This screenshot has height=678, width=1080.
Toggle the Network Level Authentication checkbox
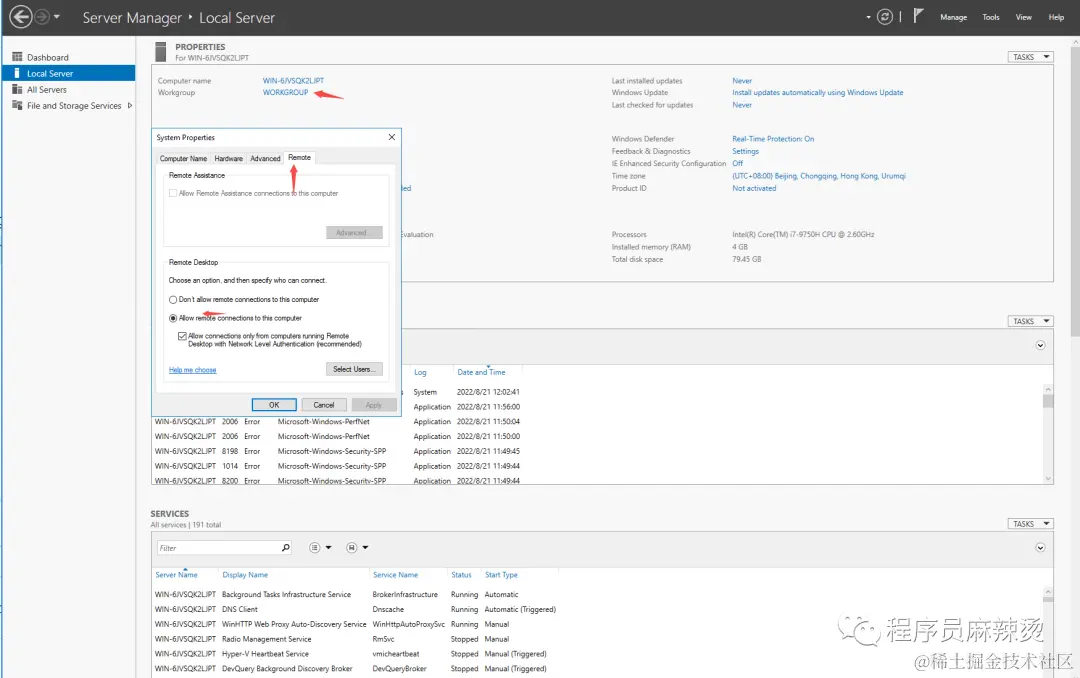[182, 336]
